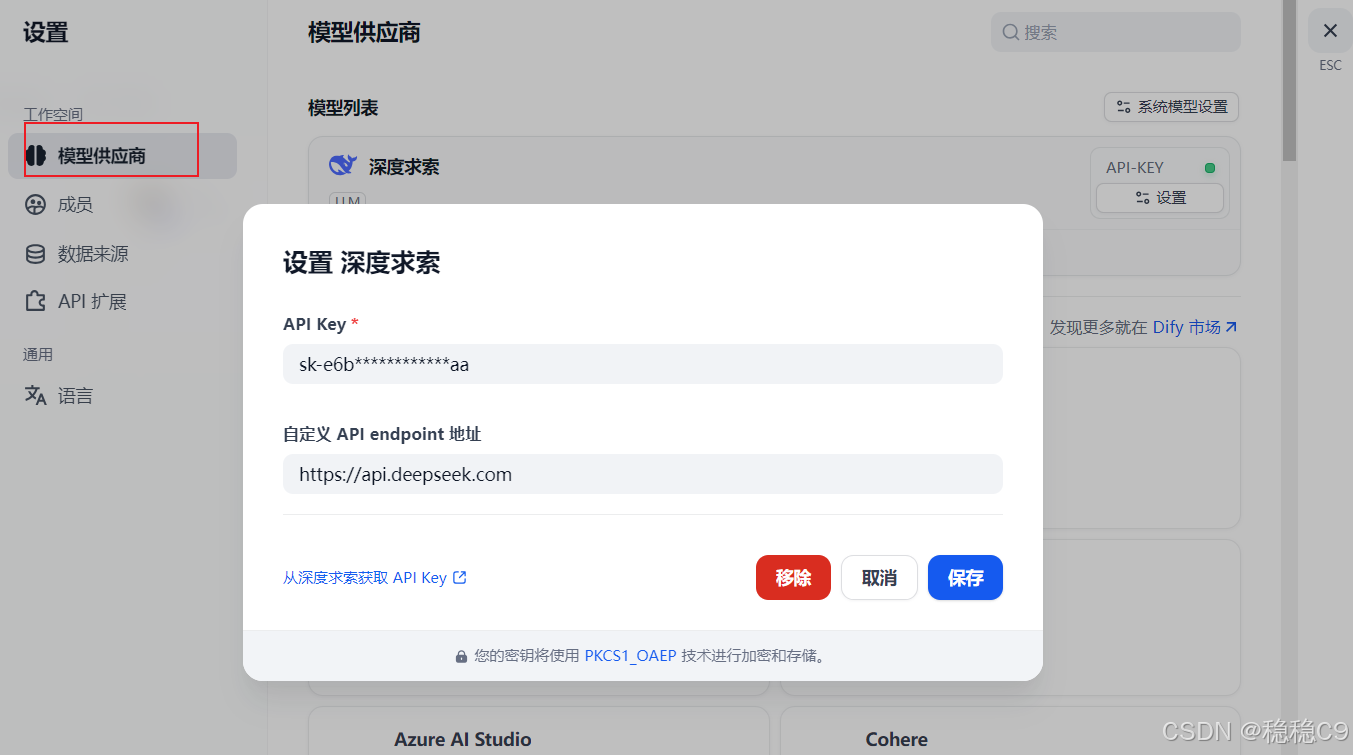Select the Cohere provider card
Screen dimensions: 1353x755
pyautogui.click(x=1010, y=731)
